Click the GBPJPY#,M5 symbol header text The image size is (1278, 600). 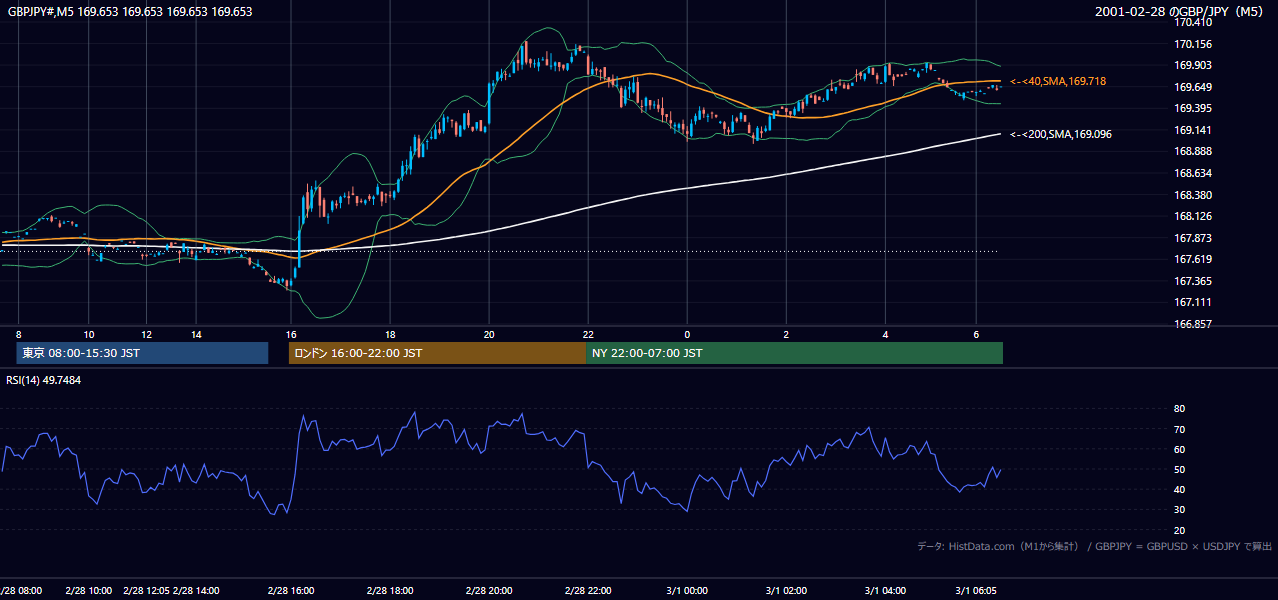(130, 12)
